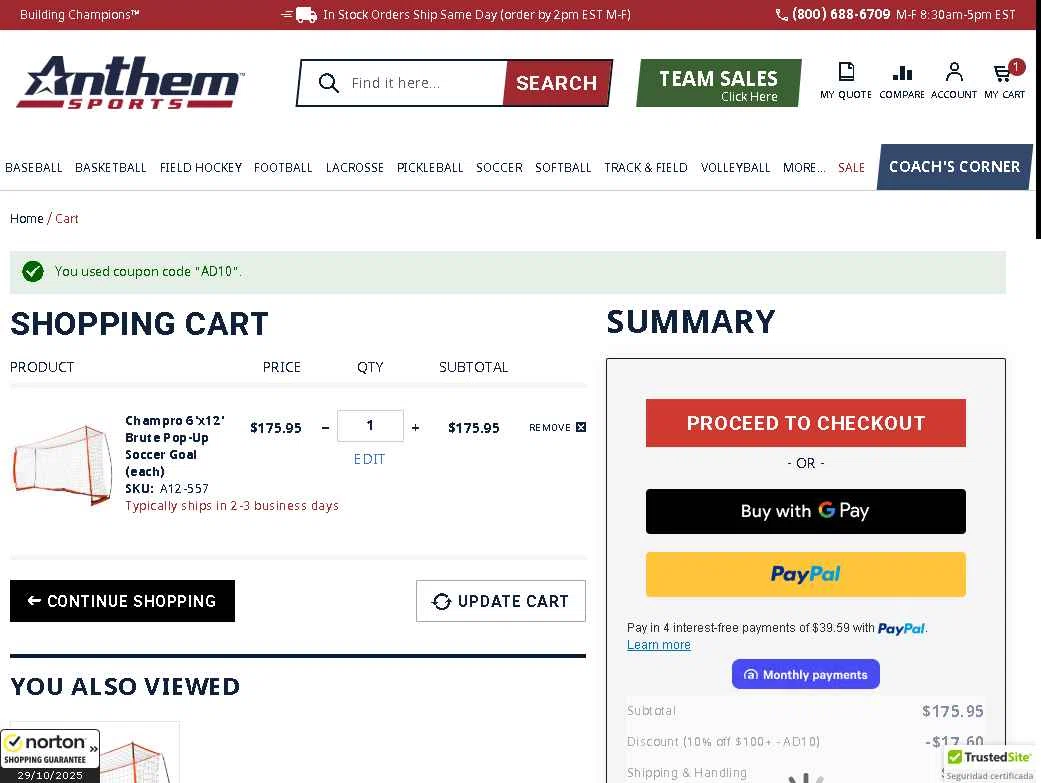This screenshot has height=783, width=1041.
Task: Open Champro 6'x12' Brute Pop-Up product link
Action: (175, 446)
